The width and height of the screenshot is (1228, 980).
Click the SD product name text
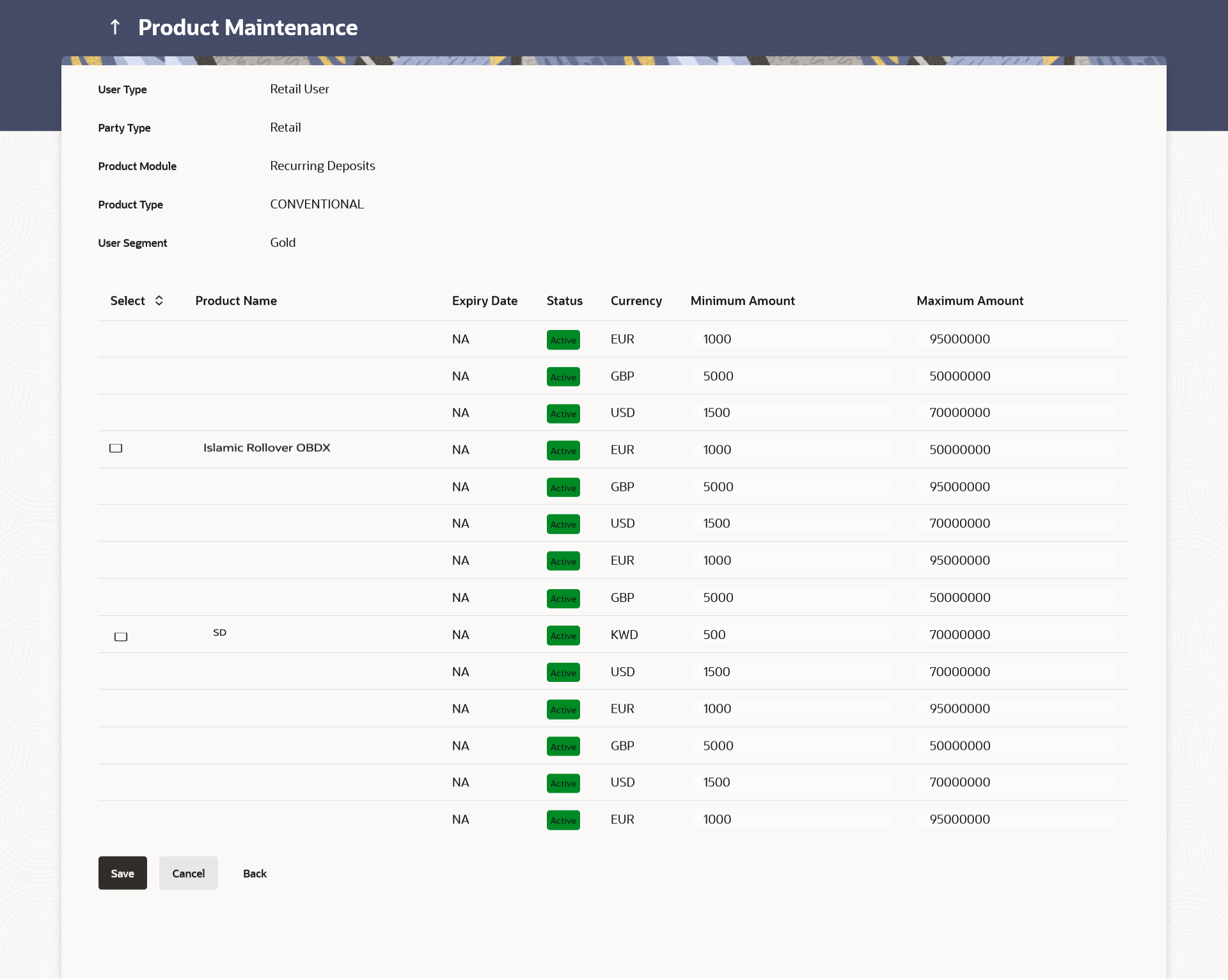coord(219,633)
